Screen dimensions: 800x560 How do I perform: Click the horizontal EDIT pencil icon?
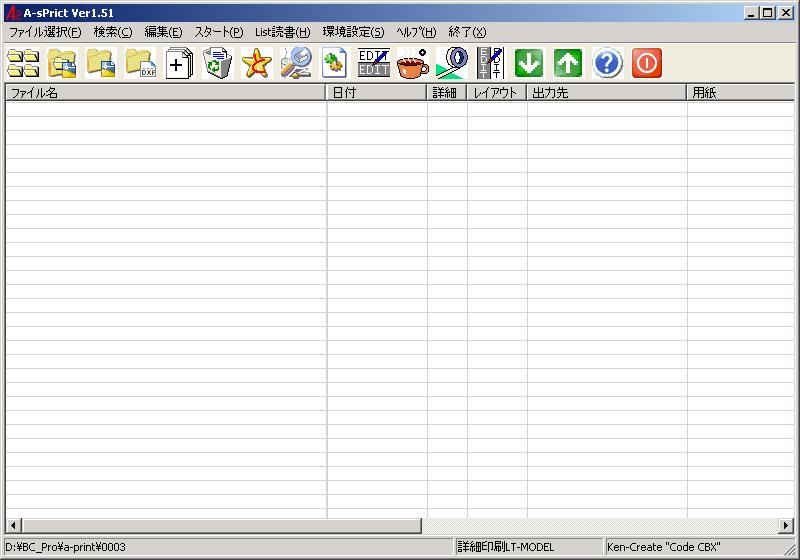tap(374, 64)
